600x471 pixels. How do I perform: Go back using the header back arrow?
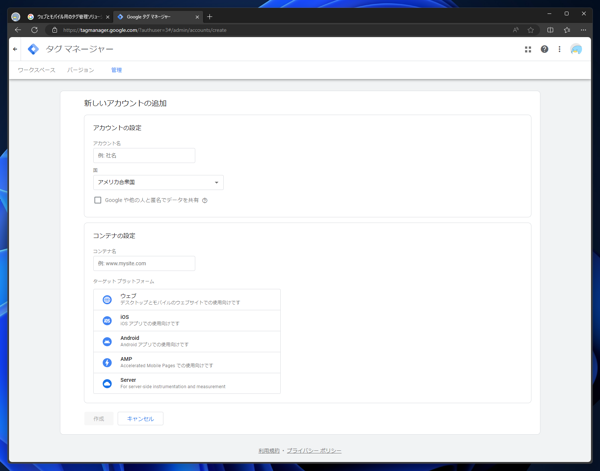click(x=15, y=49)
